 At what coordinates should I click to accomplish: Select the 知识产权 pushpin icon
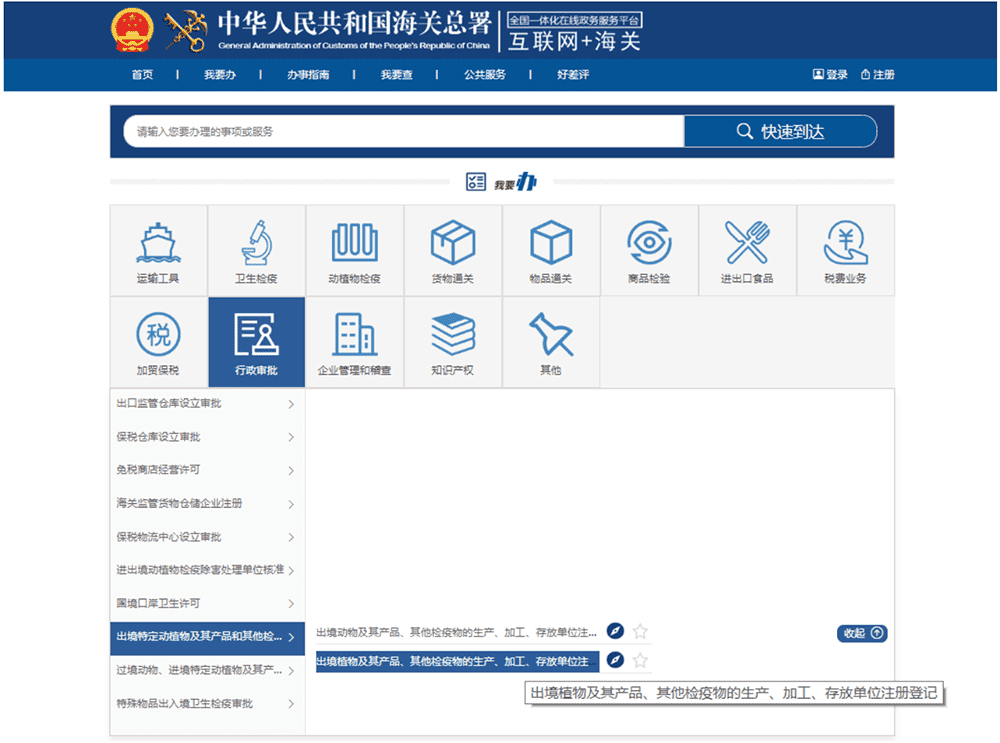[x=453, y=333]
